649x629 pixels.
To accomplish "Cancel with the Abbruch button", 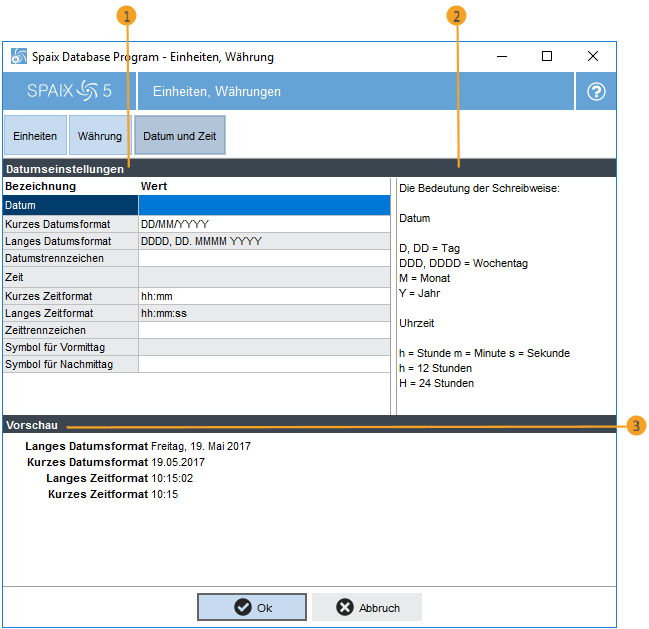I will tap(367, 607).
